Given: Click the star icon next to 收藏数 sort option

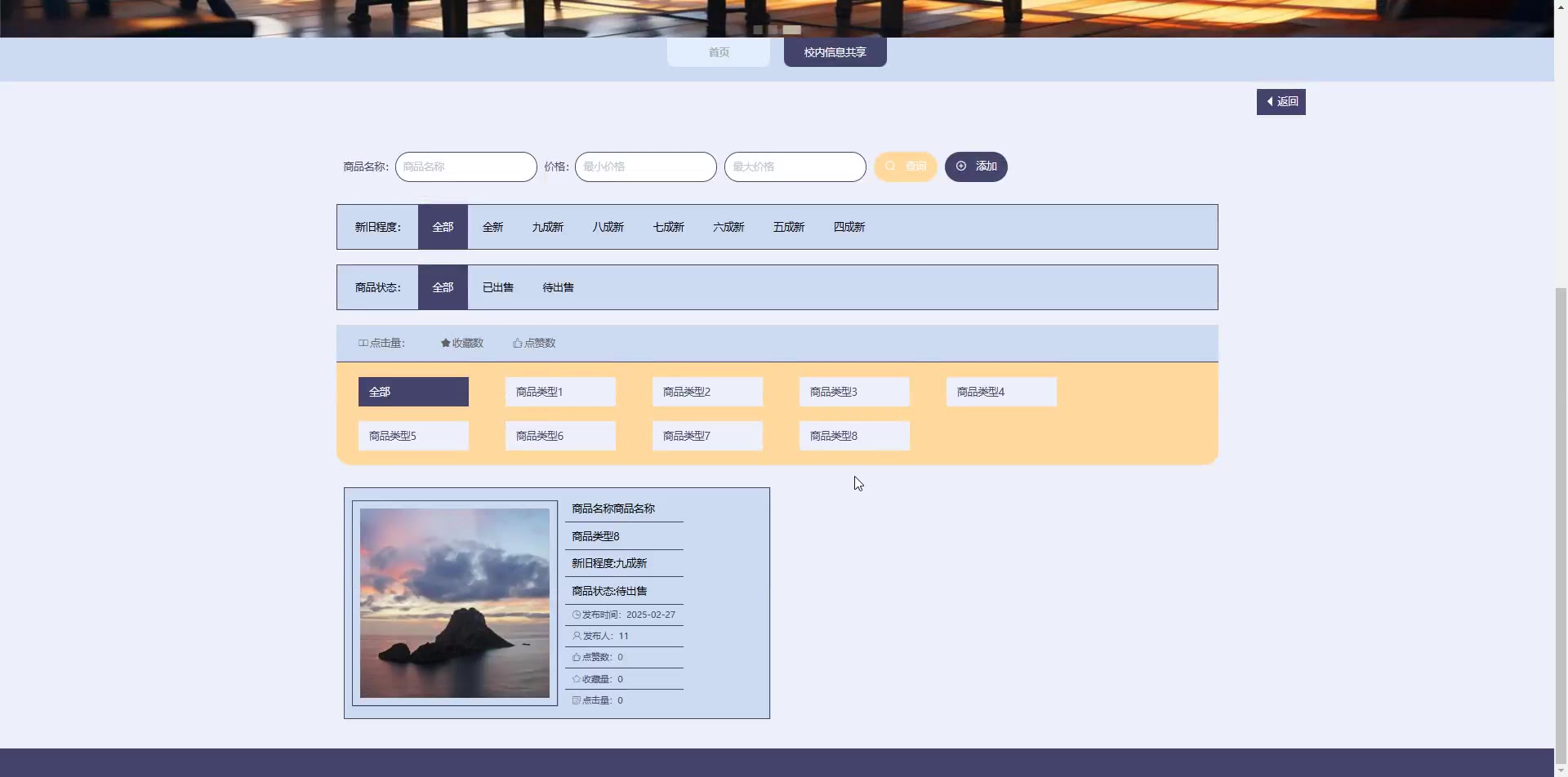Looking at the screenshot, I should 445,343.
